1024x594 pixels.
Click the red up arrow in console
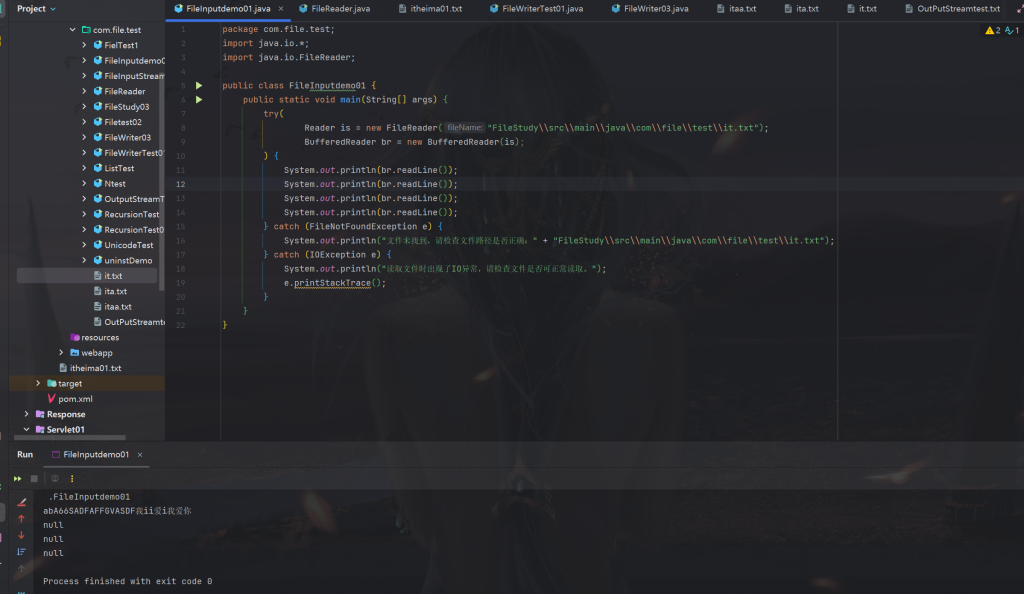pyautogui.click(x=22, y=519)
